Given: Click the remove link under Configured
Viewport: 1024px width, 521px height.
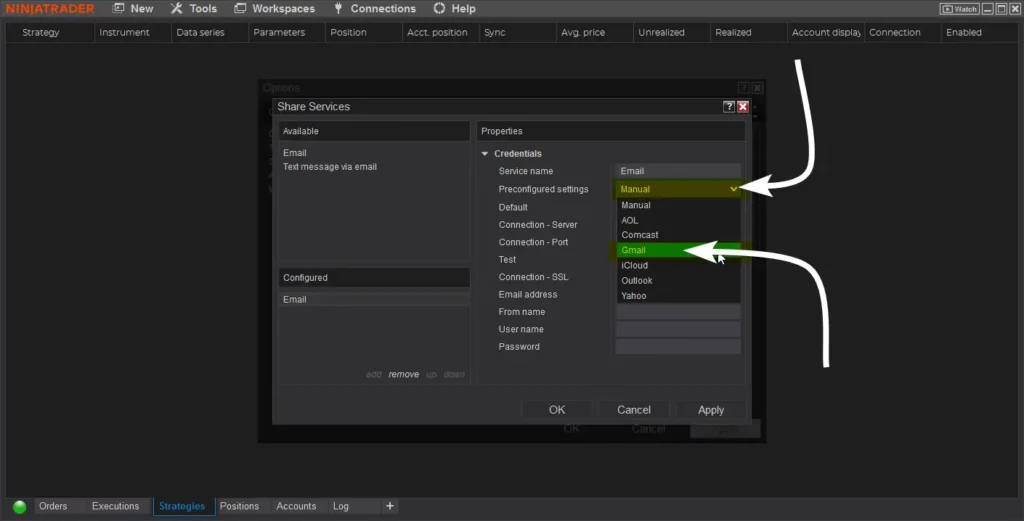Looking at the screenshot, I should 404,374.
